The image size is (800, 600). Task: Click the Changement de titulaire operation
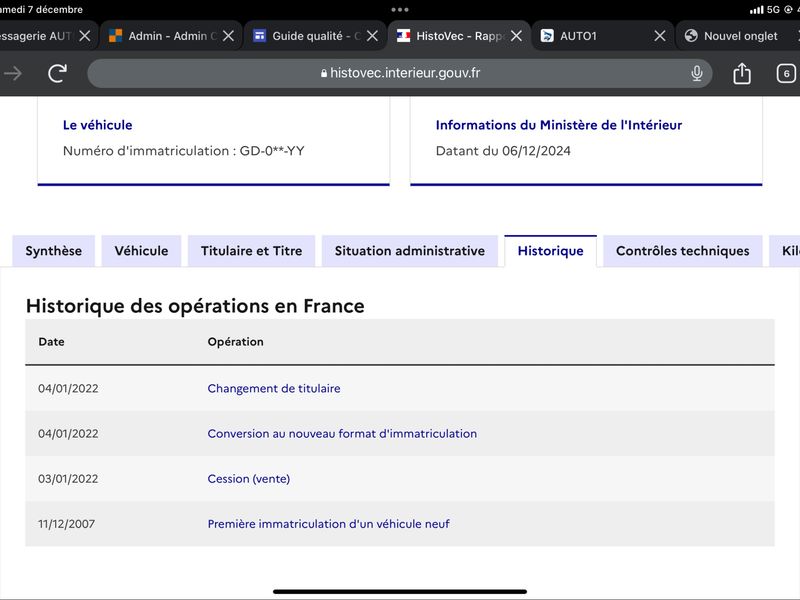pos(274,388)
